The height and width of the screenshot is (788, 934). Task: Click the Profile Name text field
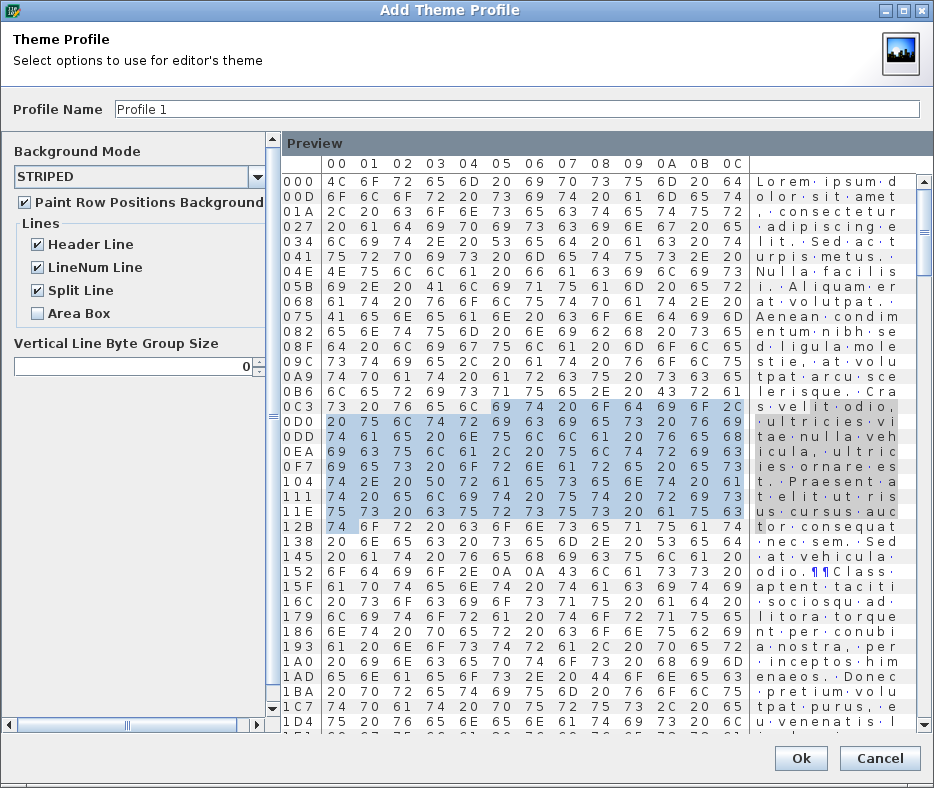click(516, 110)
